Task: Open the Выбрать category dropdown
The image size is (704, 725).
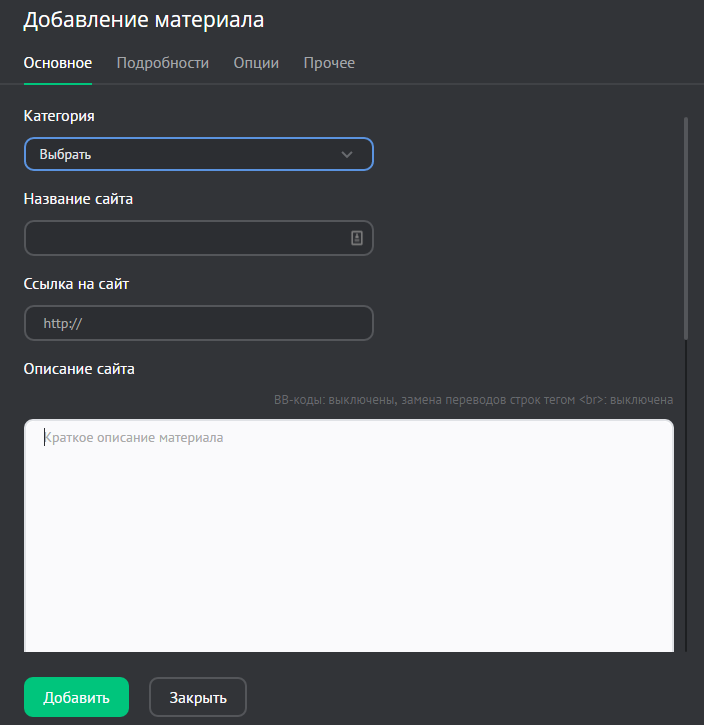Action: 198,154
